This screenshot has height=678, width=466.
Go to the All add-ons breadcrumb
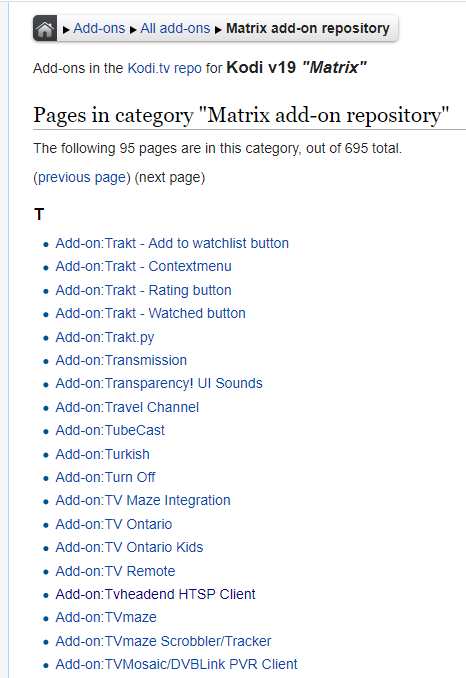(175, 29)
